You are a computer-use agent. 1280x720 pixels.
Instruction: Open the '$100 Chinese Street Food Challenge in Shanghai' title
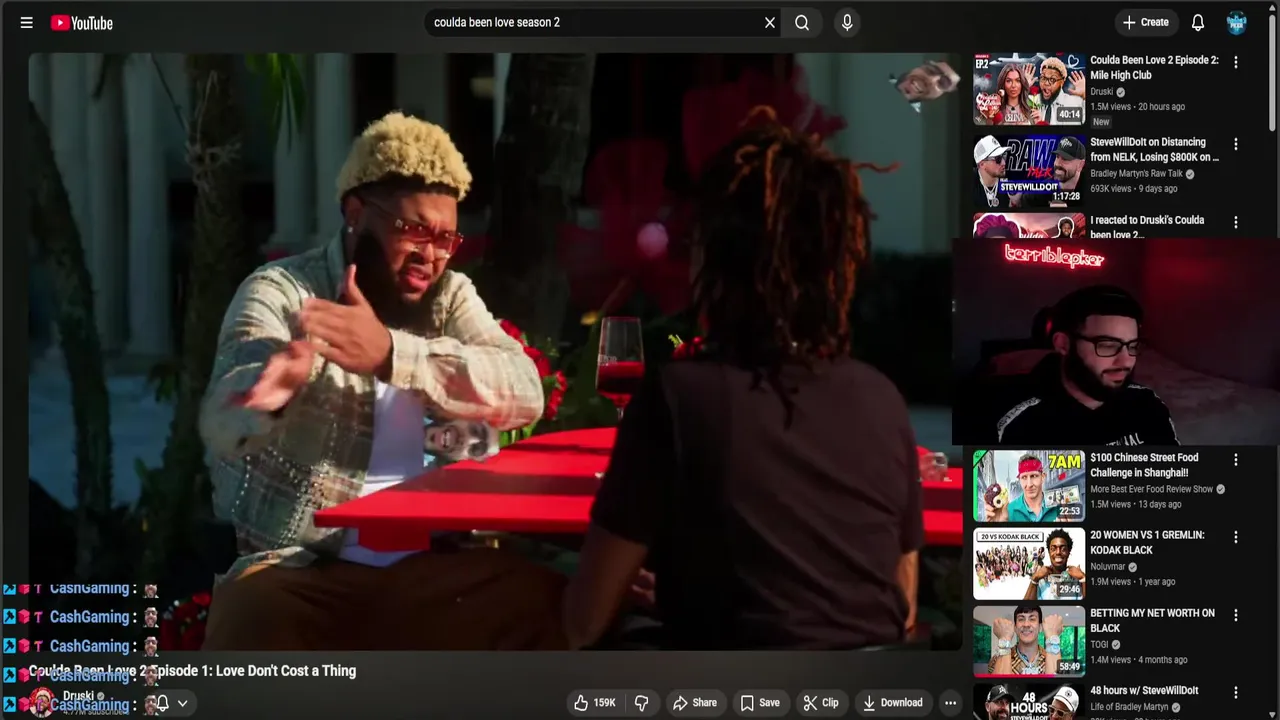(x=1144, y=465)
